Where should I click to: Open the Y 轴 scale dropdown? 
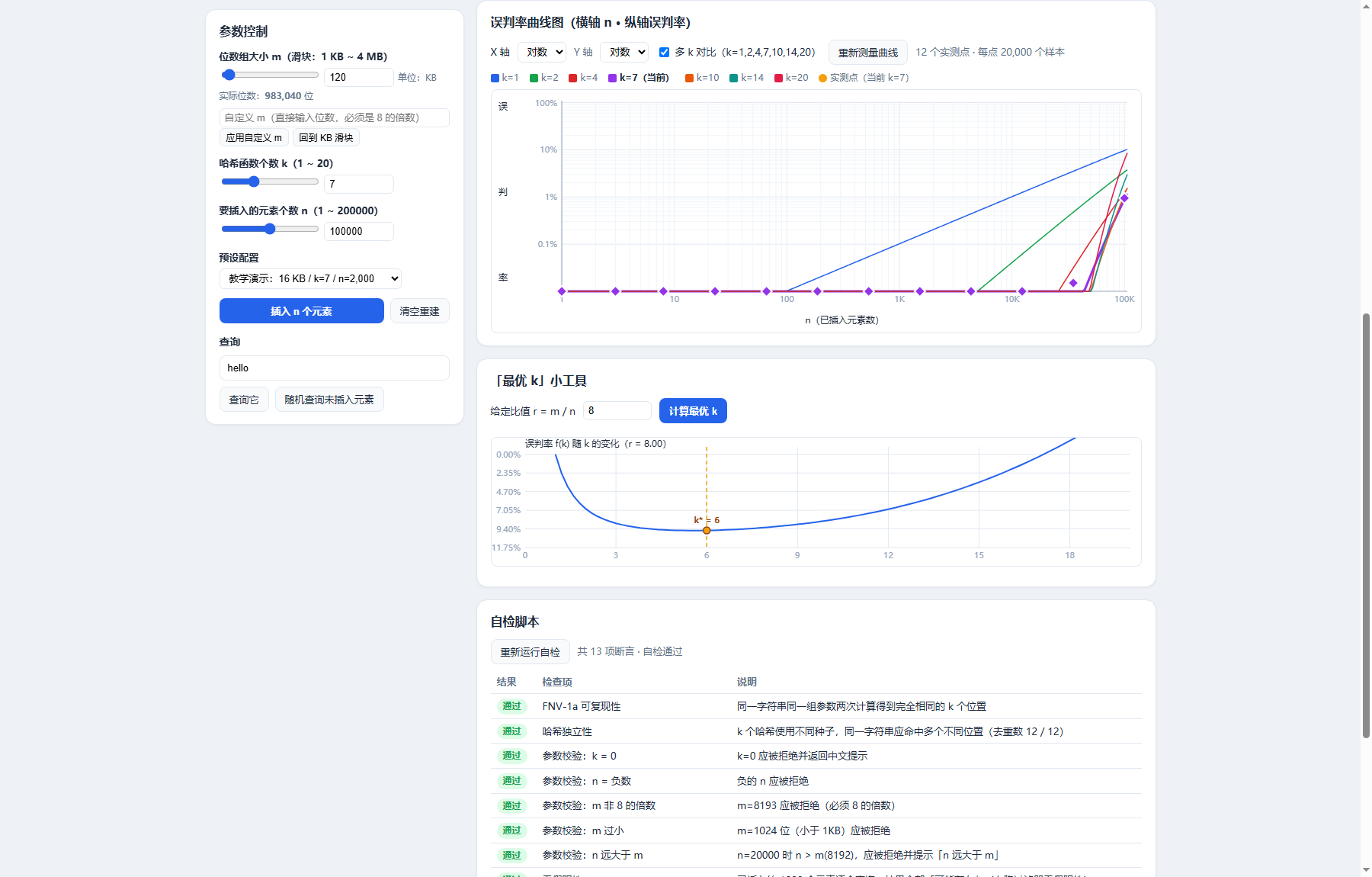(623, 52)
